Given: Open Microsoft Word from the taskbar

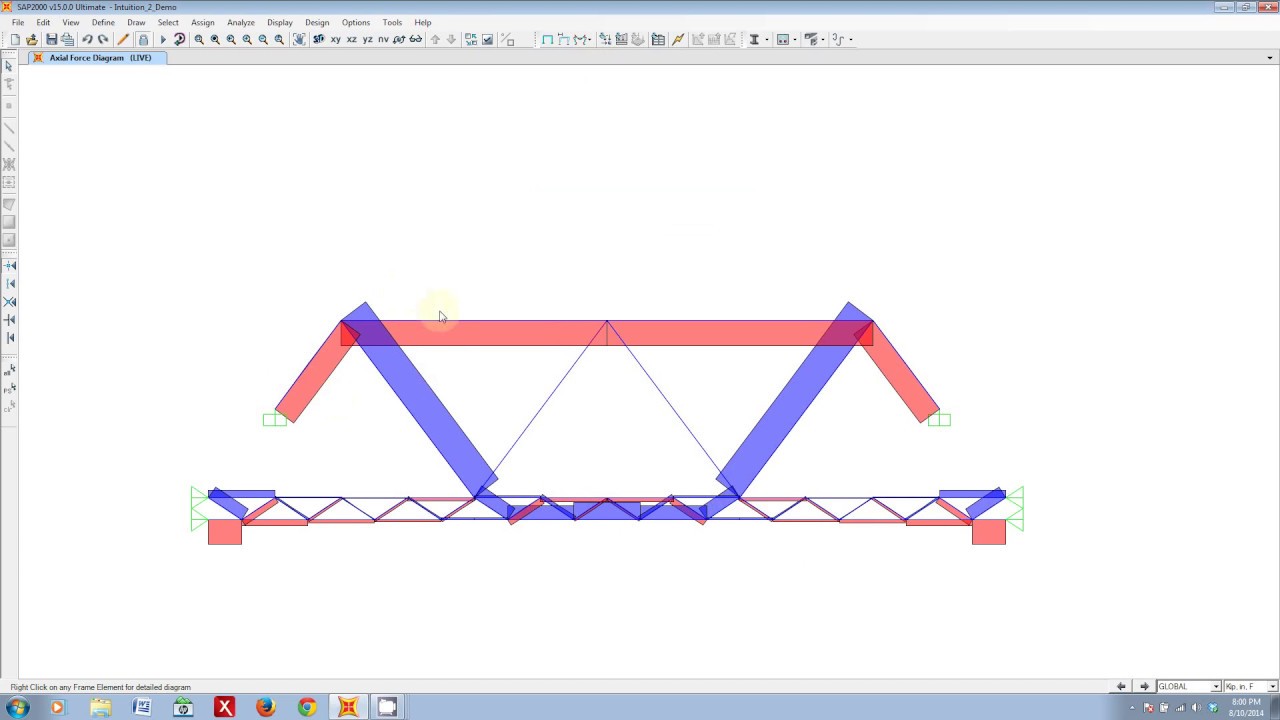Looking at the screenshot, I should coord(142,708).
